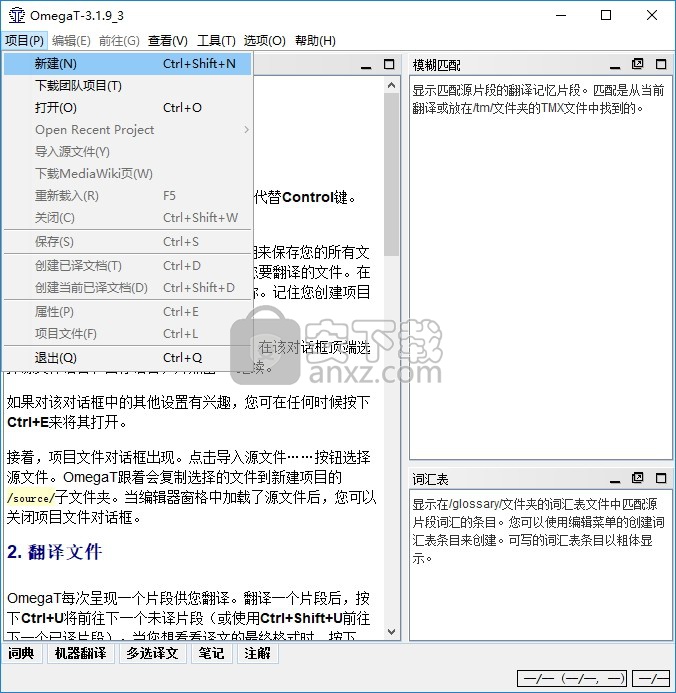Open the 查看(V) menu
Image resolution: width=676 pixels, height=693 pixels.
167,41
